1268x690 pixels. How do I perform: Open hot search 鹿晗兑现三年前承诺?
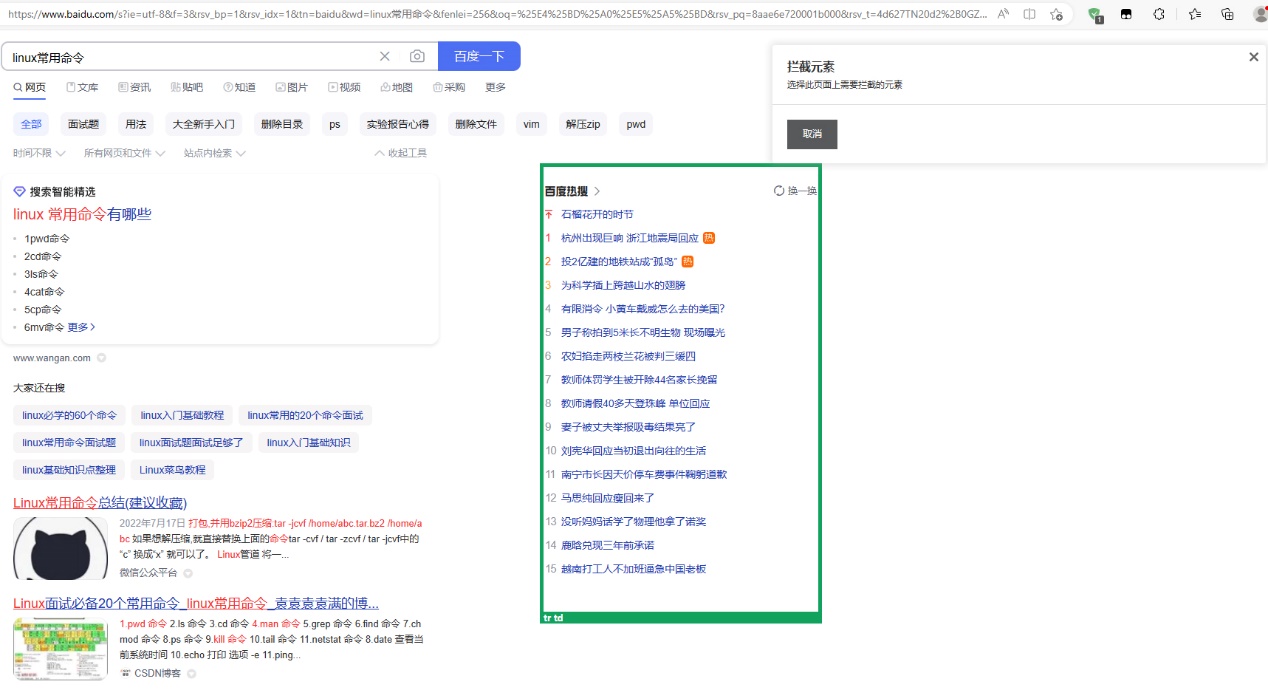pyautogui.click(x=608, y=545)
